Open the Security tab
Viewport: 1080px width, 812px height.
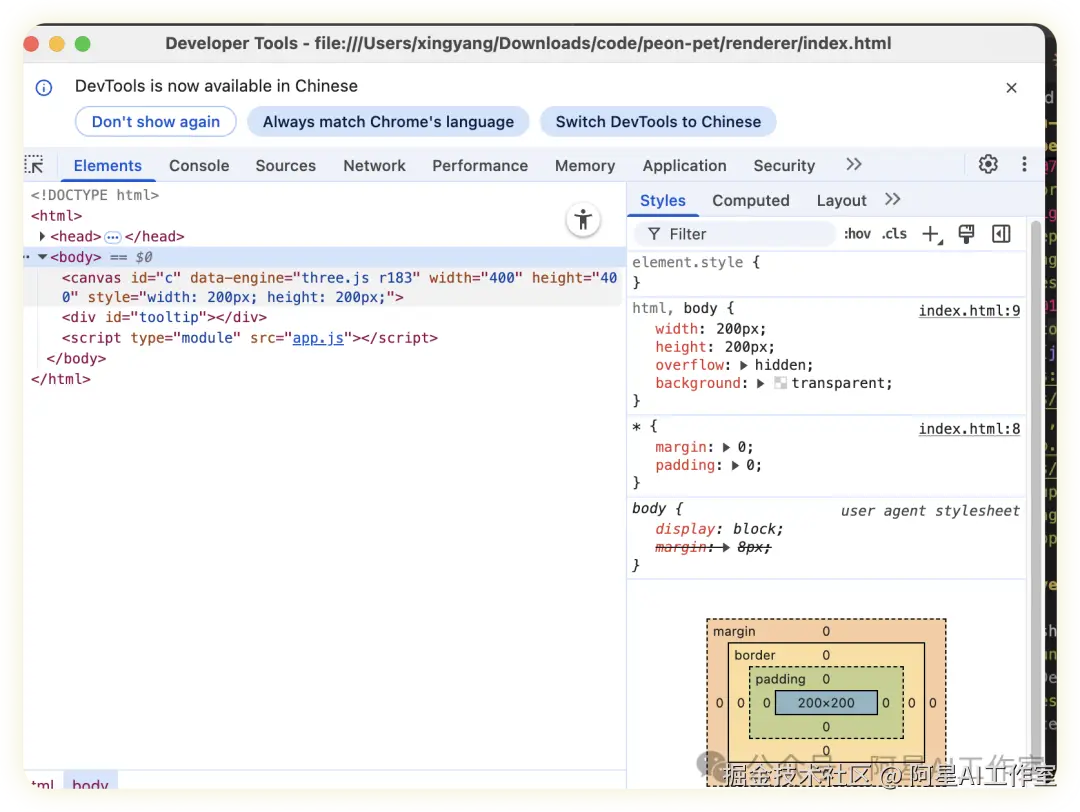click(784, 166)
